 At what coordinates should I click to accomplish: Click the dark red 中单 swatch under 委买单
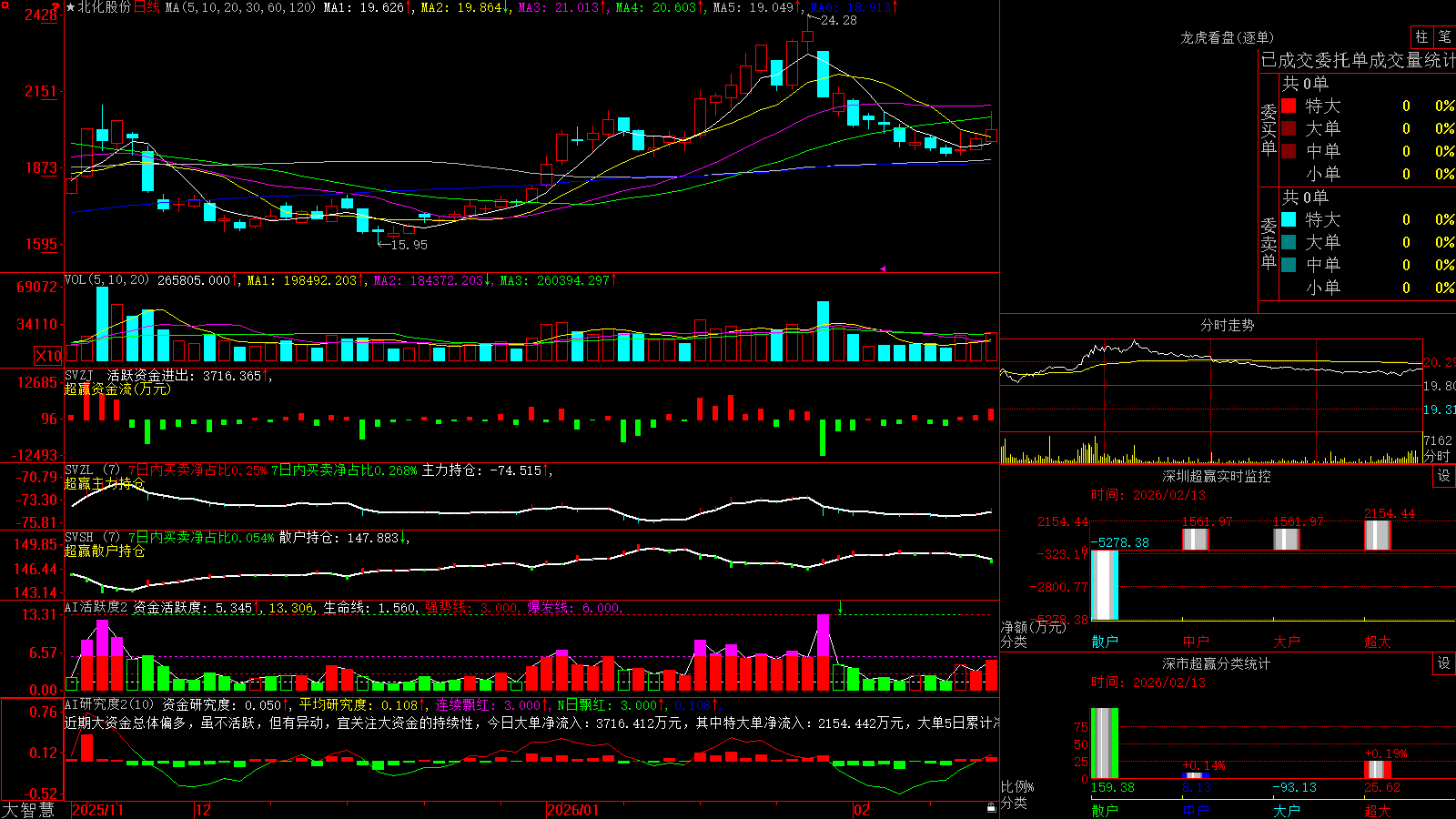click(x=1289, y=151)
